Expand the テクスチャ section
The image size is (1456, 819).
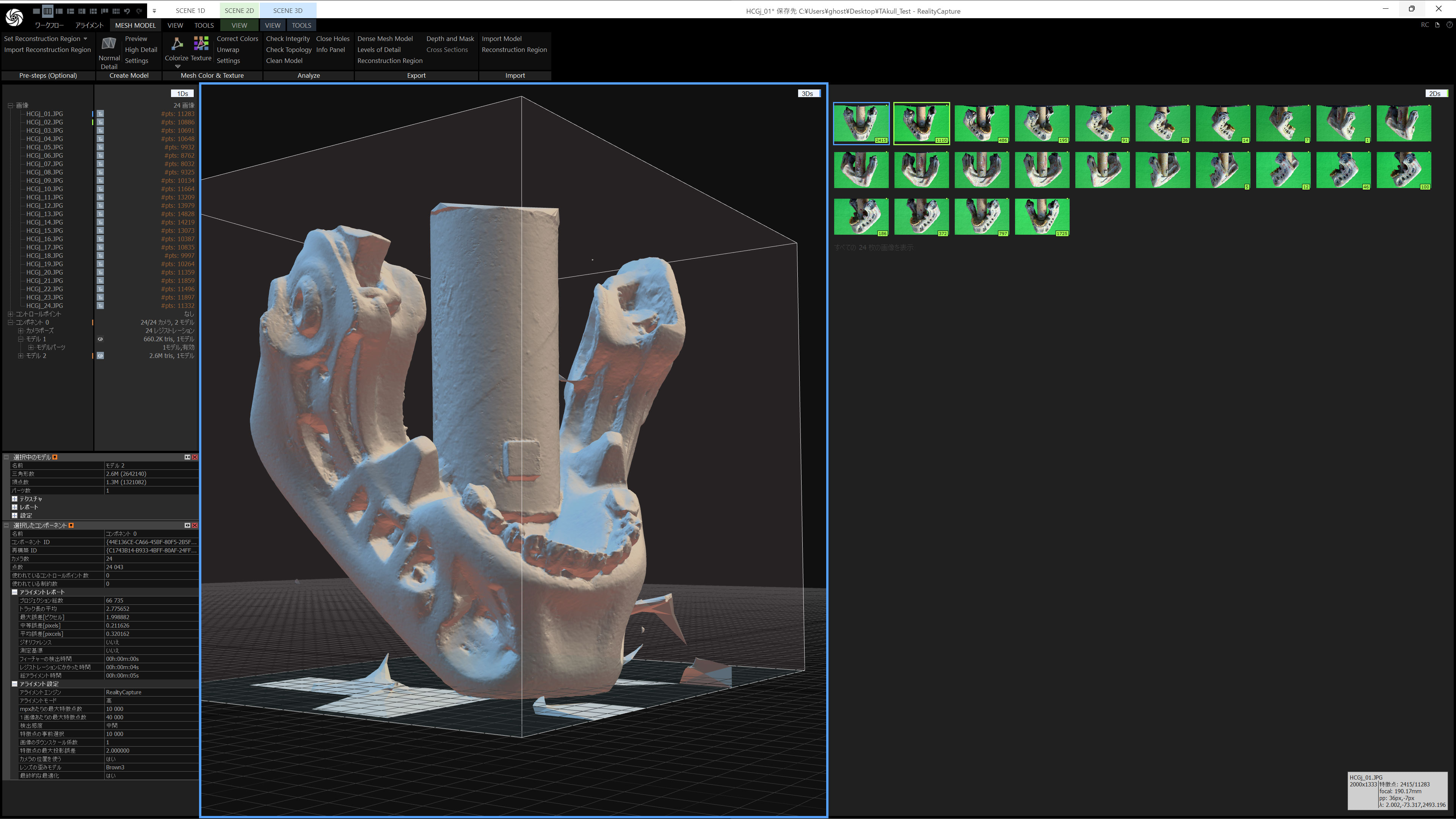pyautogui.click(x=15, y=499)
